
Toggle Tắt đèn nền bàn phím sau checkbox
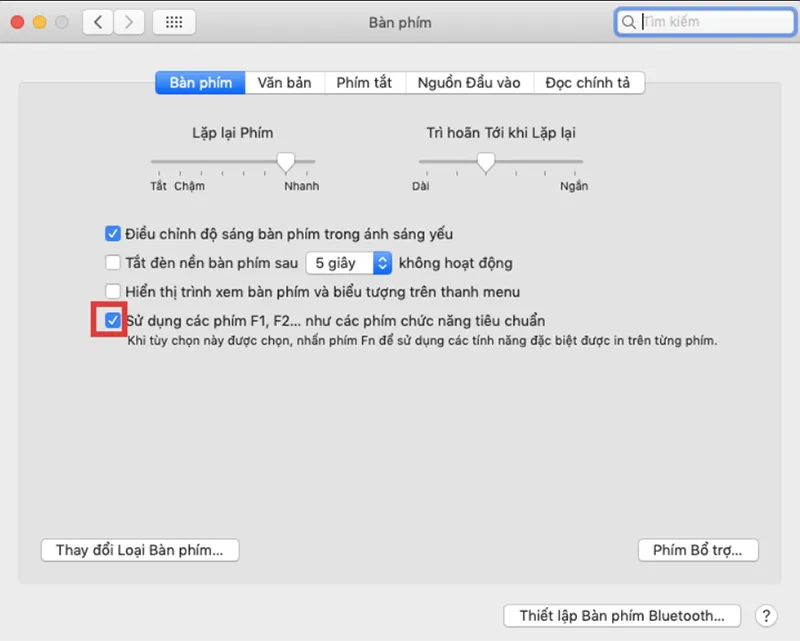[x=113, y=262]
